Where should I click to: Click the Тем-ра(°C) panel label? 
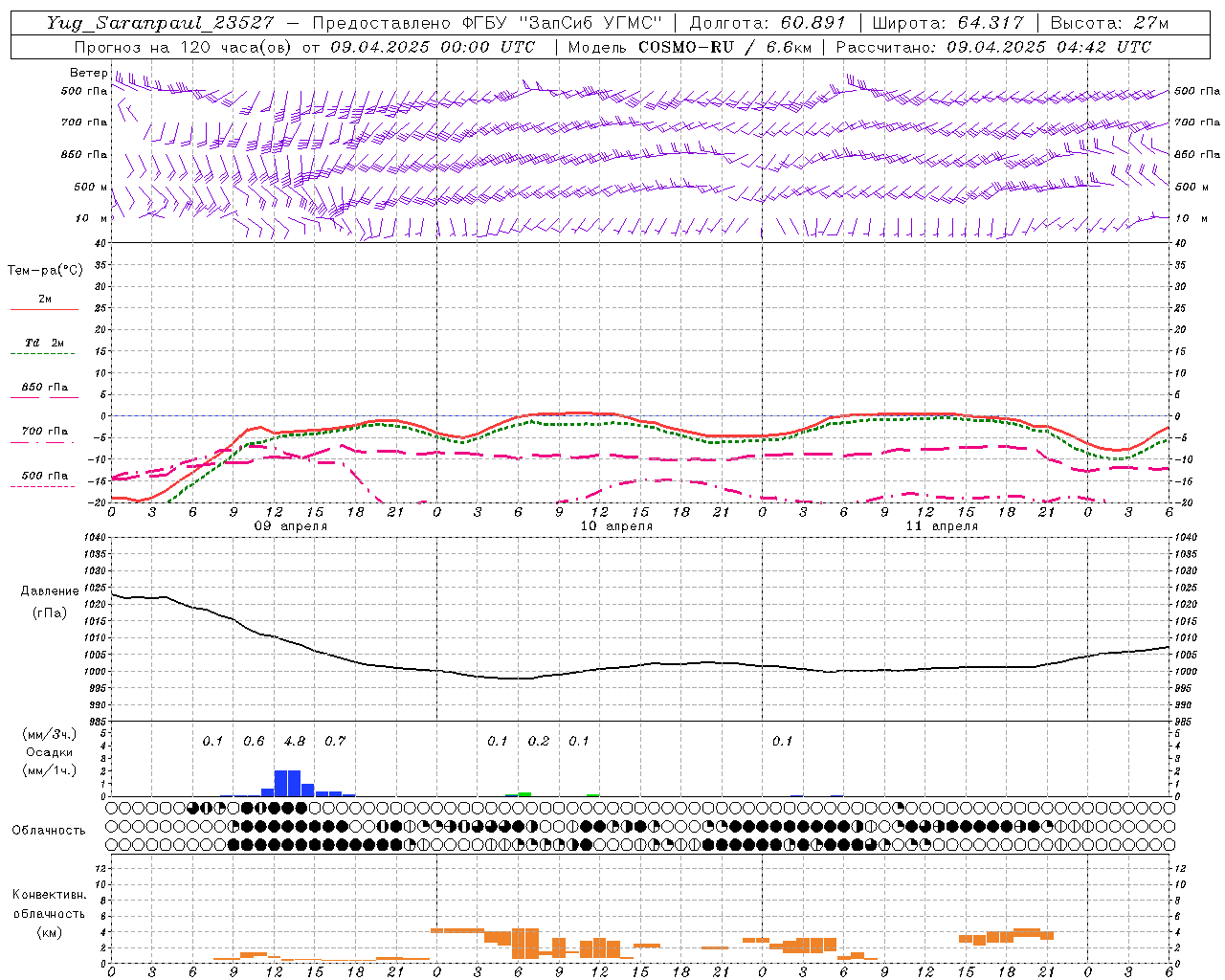click(x=45, y=271)
